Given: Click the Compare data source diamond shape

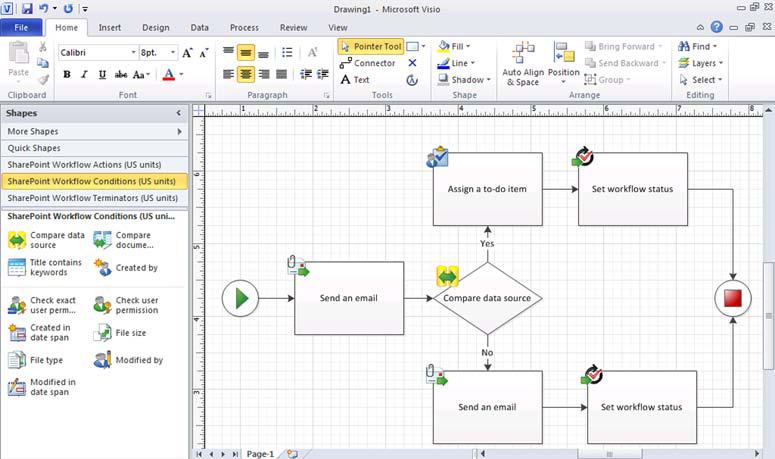Looking at the screenshot, I should [487, 298].
